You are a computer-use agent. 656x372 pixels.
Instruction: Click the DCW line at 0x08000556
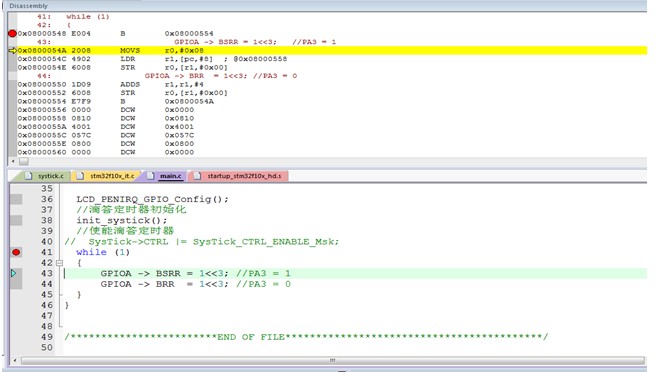pyautogui.click(x=106, y=110)
